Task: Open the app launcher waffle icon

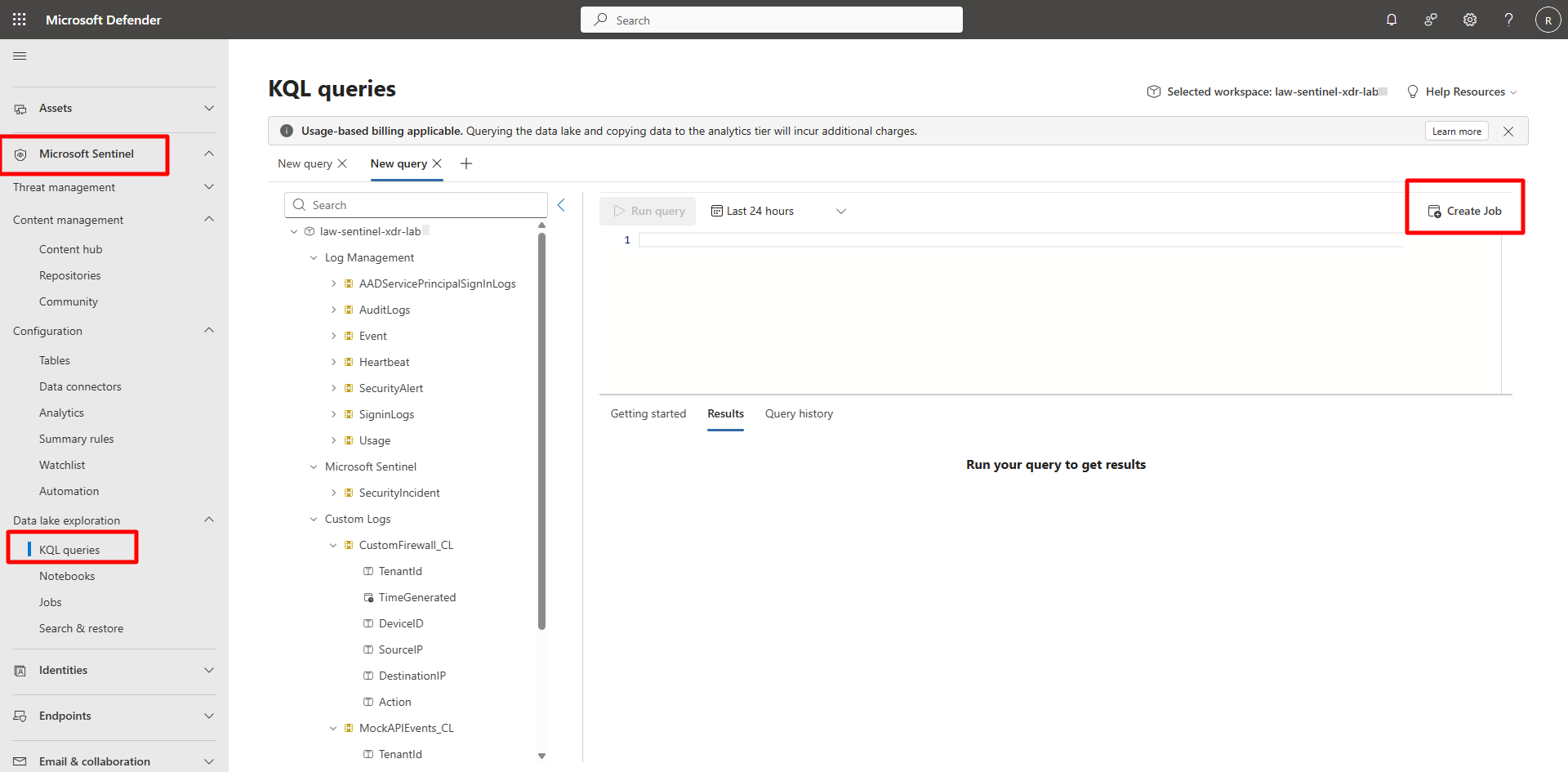Action: pyautogui.click(x=20, y=20)
